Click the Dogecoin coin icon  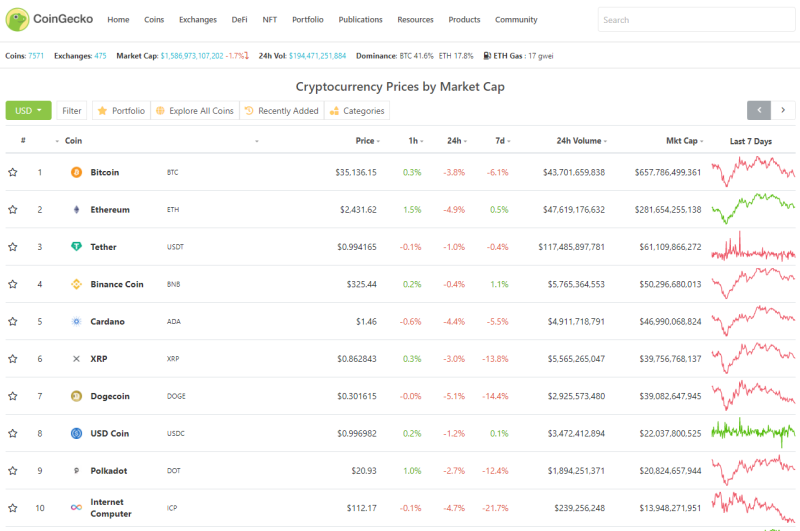[76, 396]
